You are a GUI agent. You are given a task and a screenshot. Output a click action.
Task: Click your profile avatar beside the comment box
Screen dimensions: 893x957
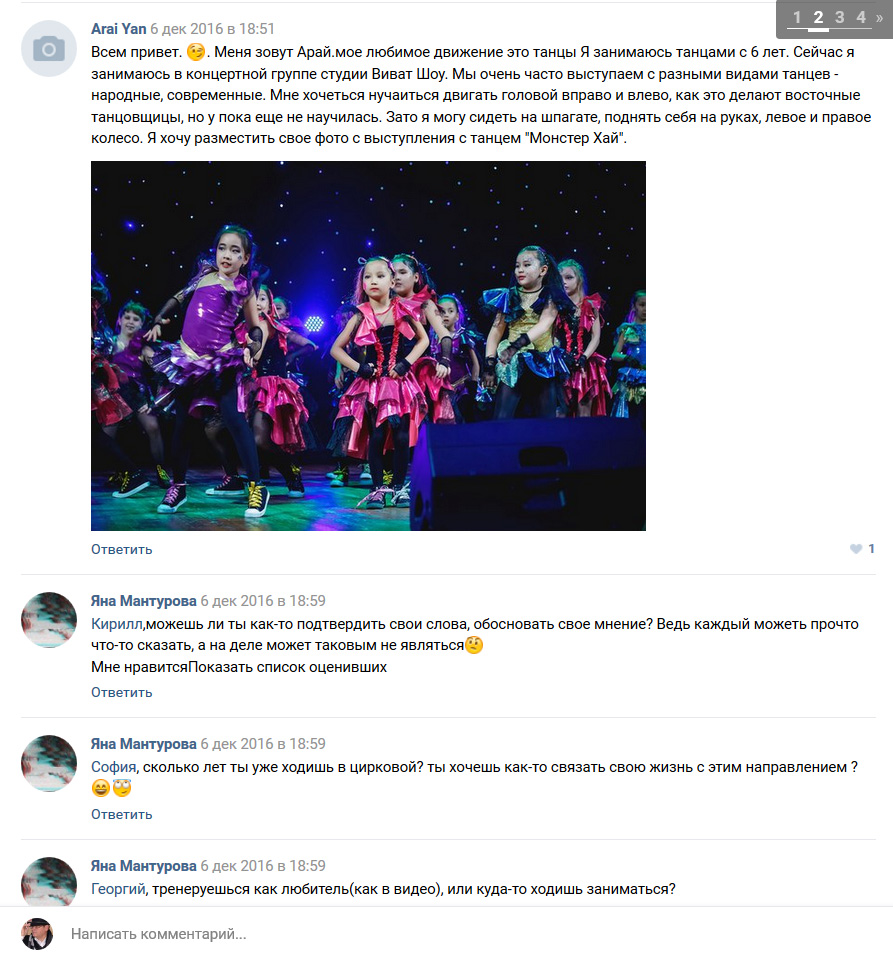[x=37, y=934]
